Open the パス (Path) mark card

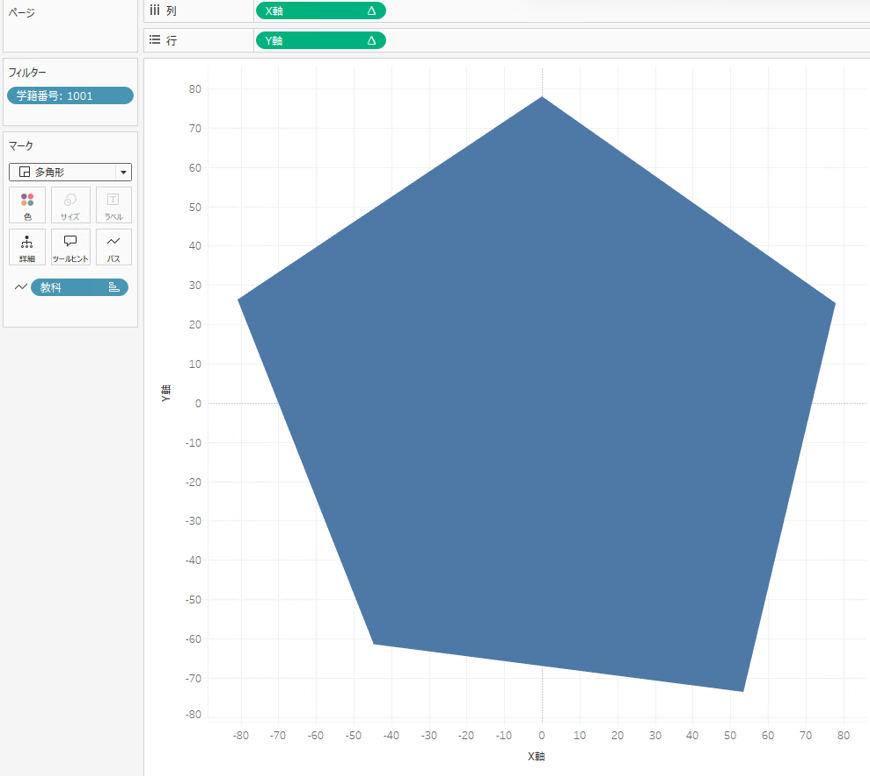113,247
